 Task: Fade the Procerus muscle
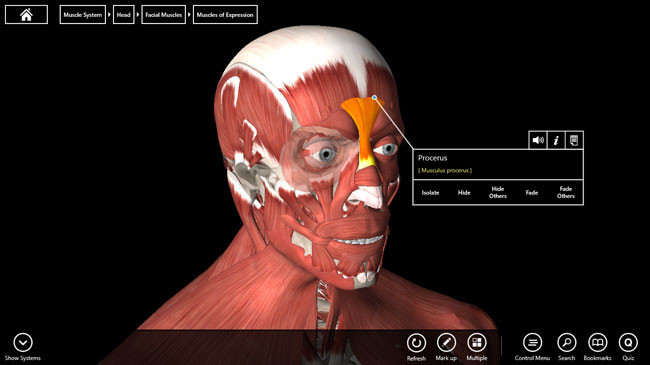[x=532, y=192]
